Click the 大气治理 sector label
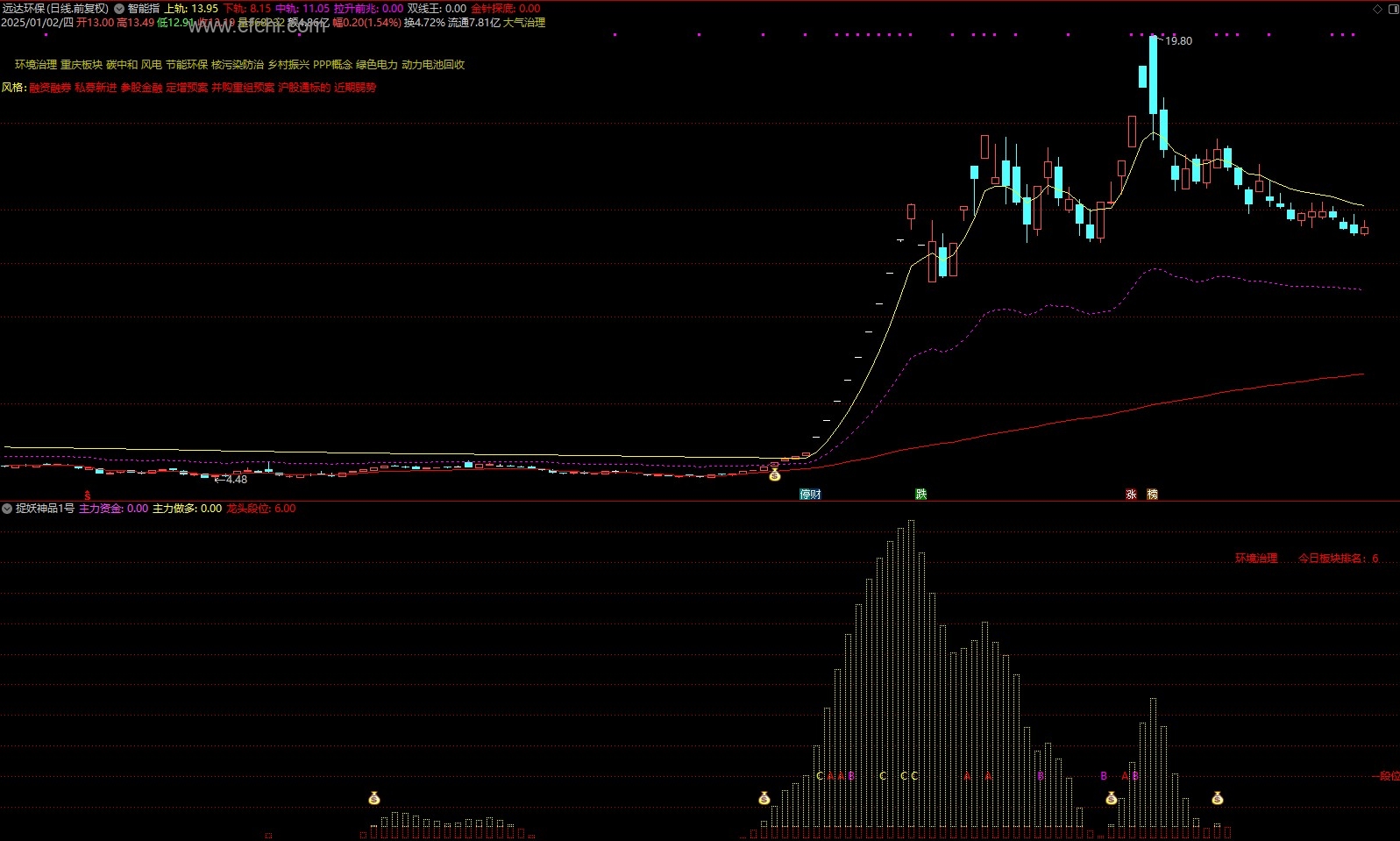1400x841 pixels. (x=524, y=23)
